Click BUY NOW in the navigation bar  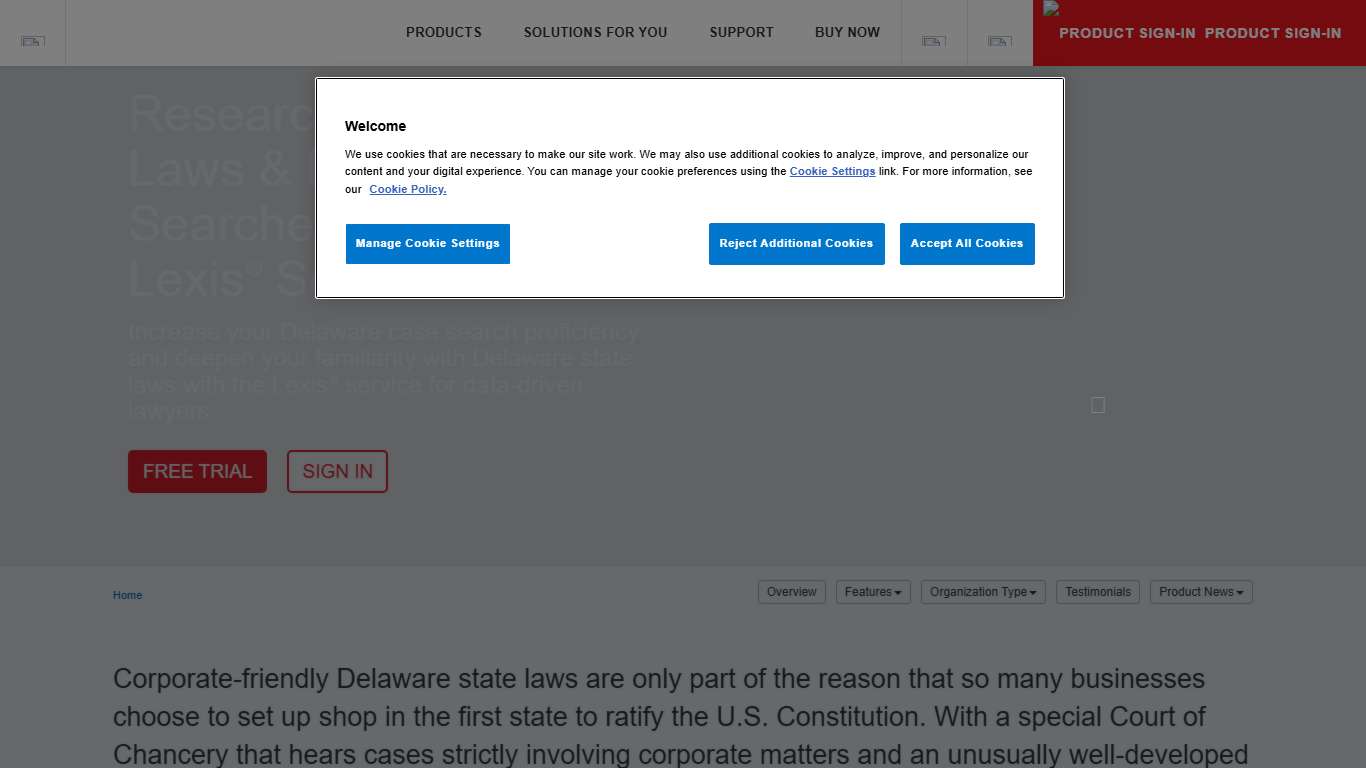(x=847, y=32)
